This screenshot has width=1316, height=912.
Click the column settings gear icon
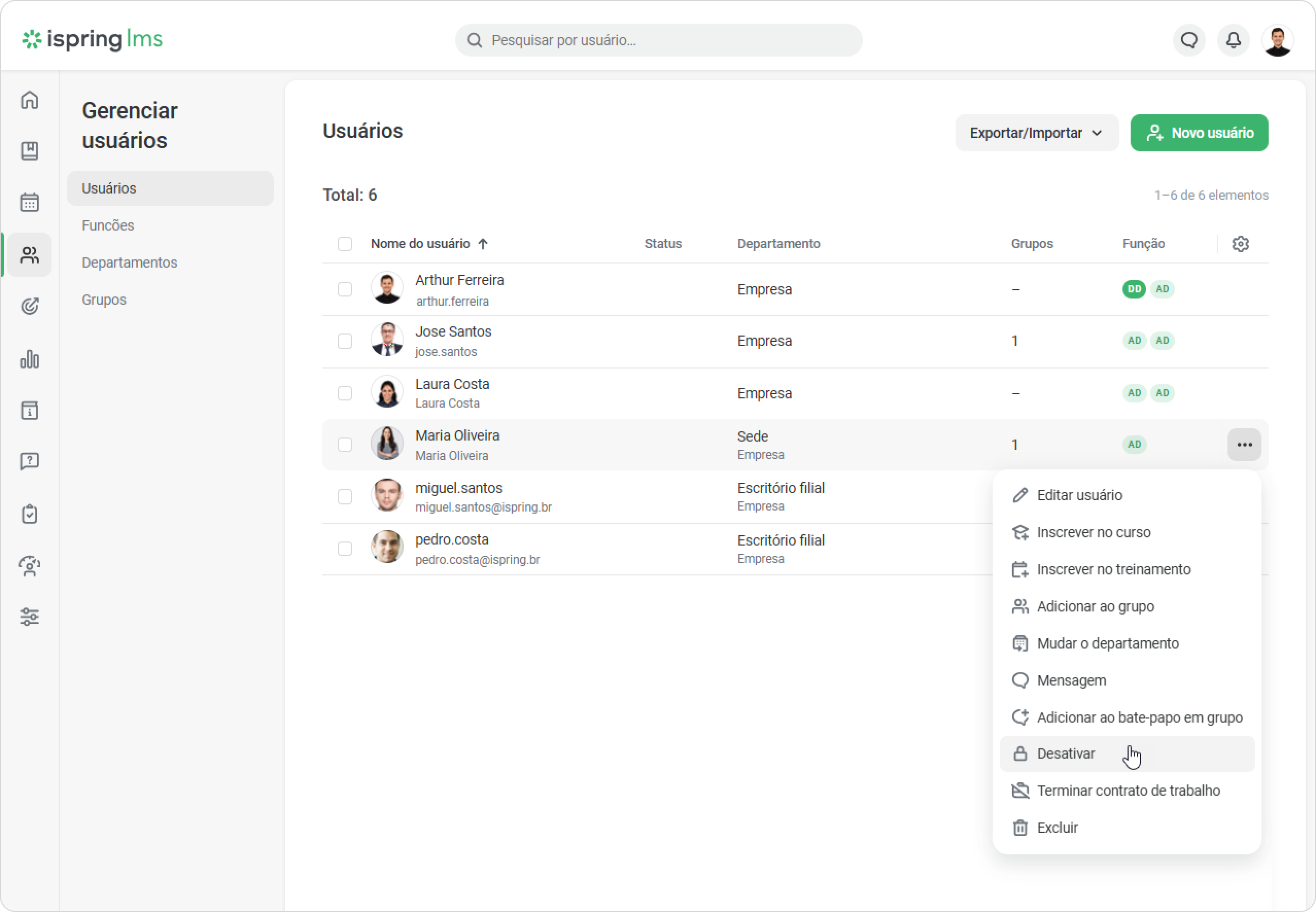pyautogui.click(x=1240, y=244)
